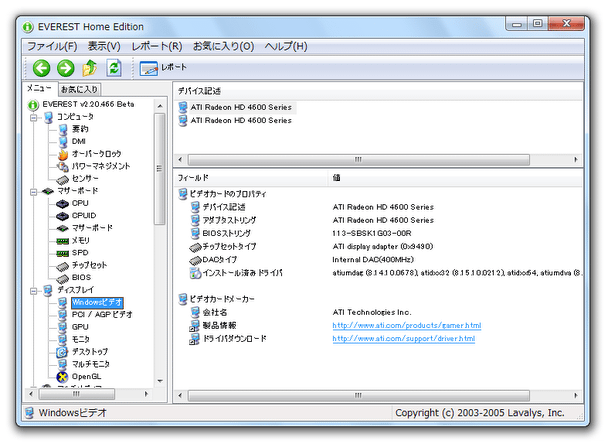Click the 113-SBSK1G03-00R BIOS value
Image resolution: width=608 pixels, height=444 pixels.
372,233
